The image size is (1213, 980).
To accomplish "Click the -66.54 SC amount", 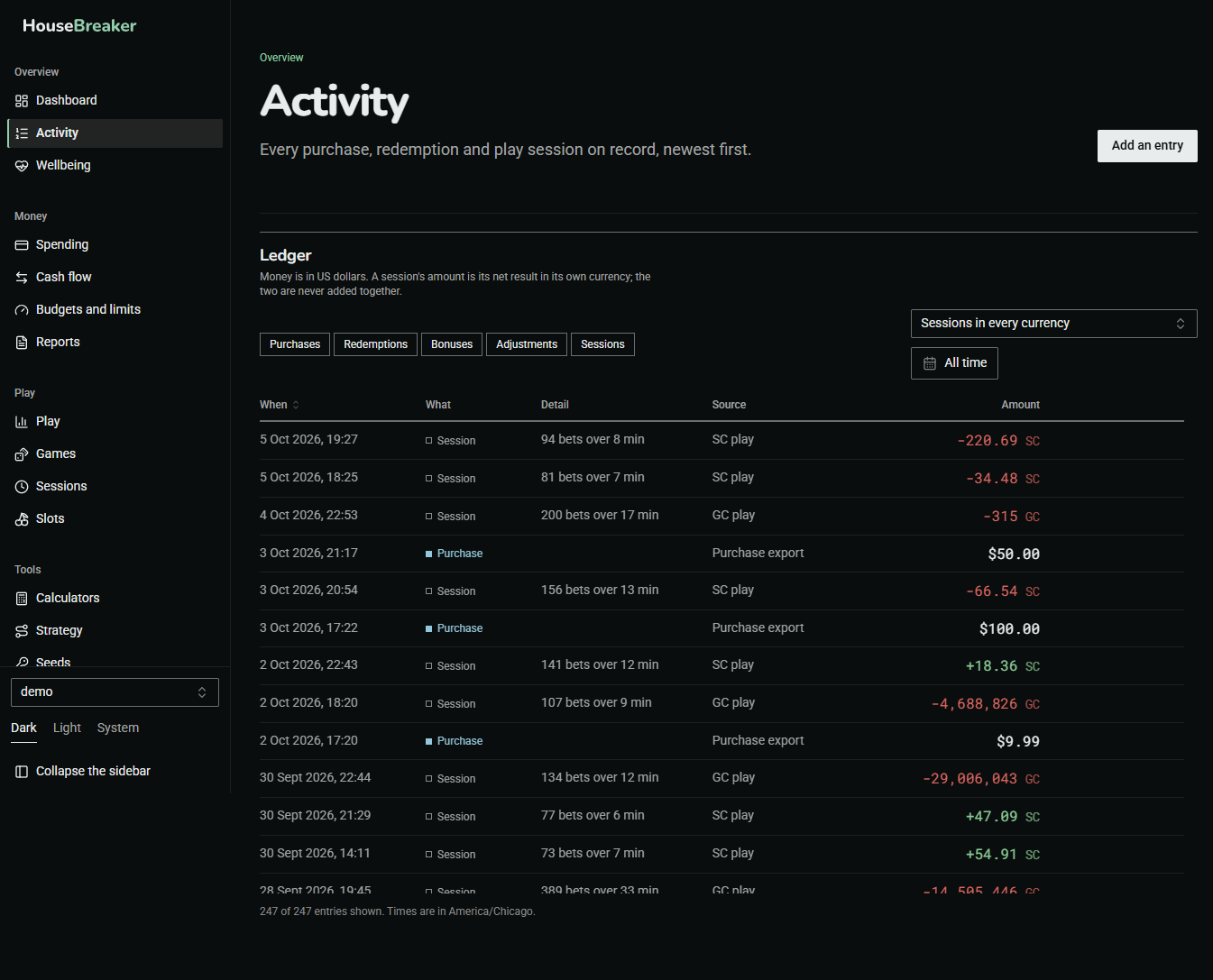I will [1002, 591].
